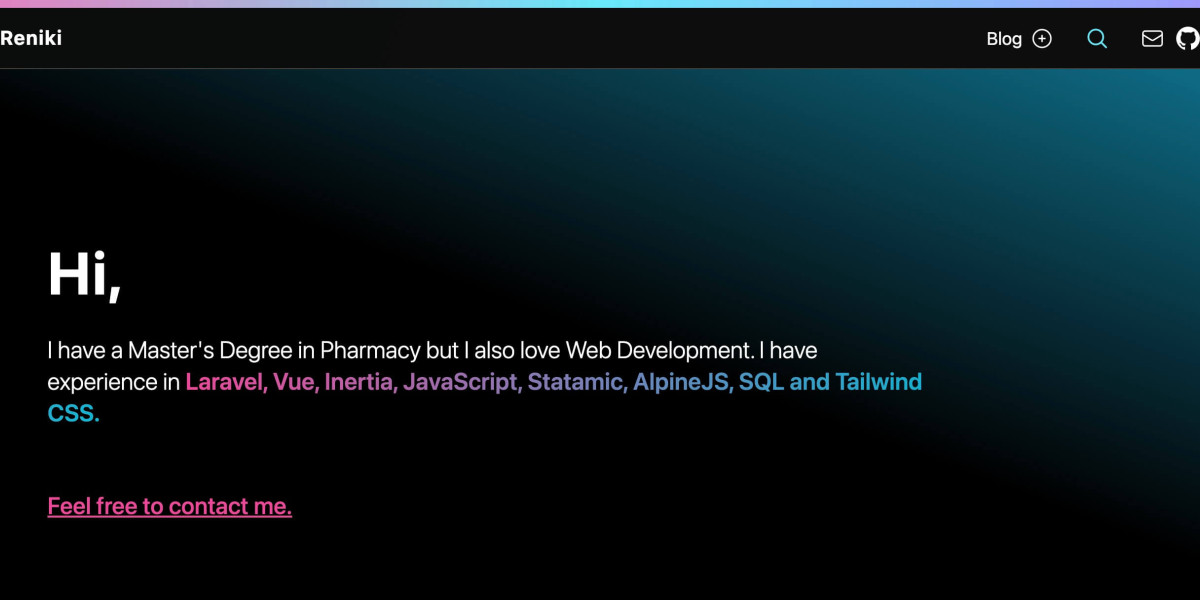Click 'Tailwind' in the highlighted skills text
This screenshot has height=600, width=1200.
coord(879,382)
